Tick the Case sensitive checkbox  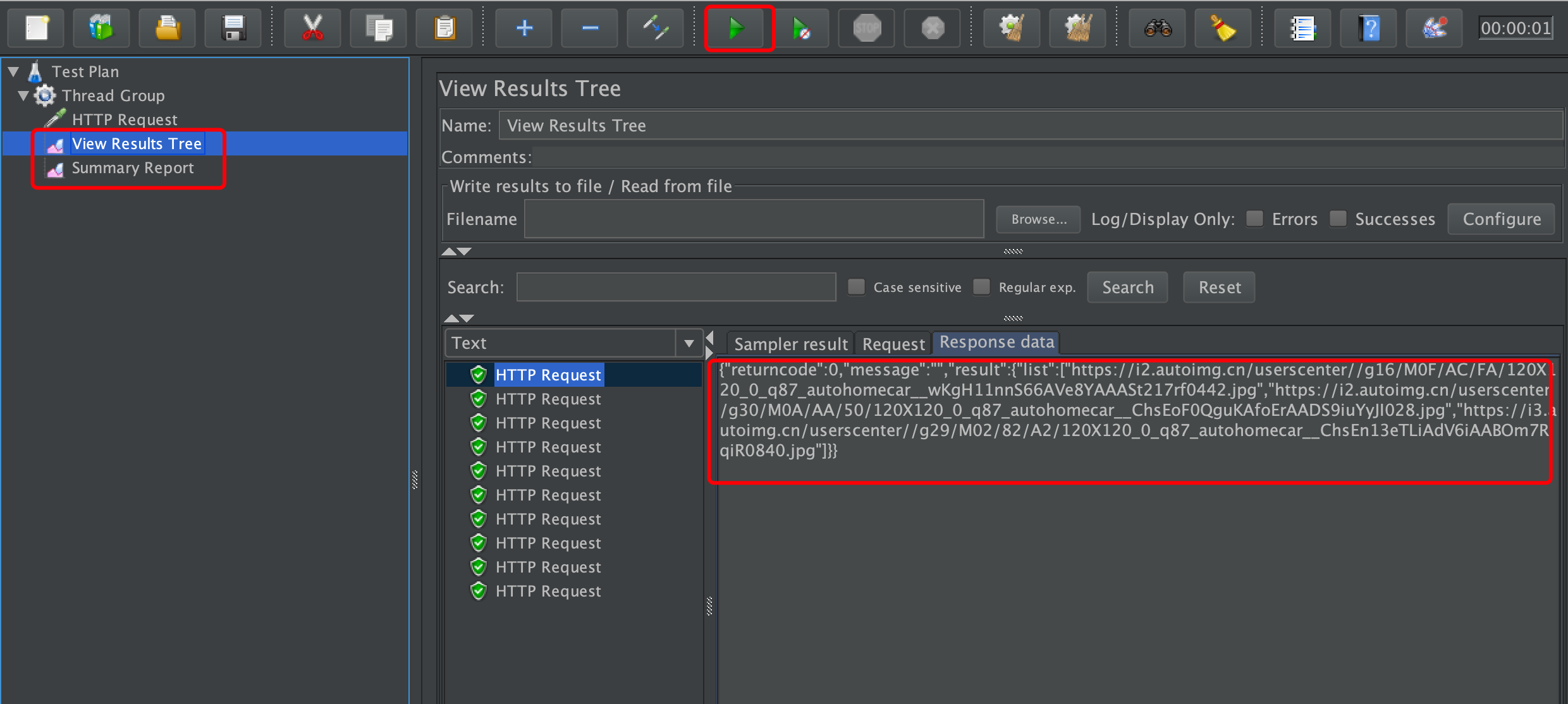click(x=856, y=287)
